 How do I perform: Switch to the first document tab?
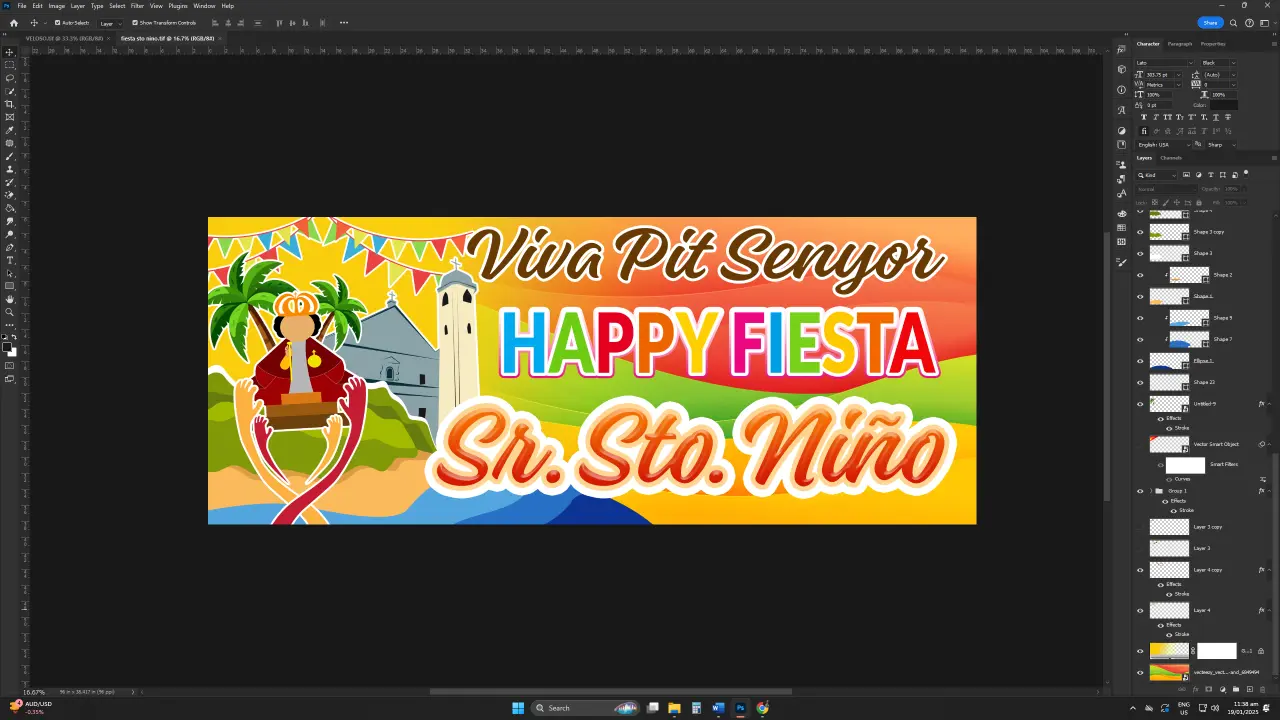pos(63,38)
